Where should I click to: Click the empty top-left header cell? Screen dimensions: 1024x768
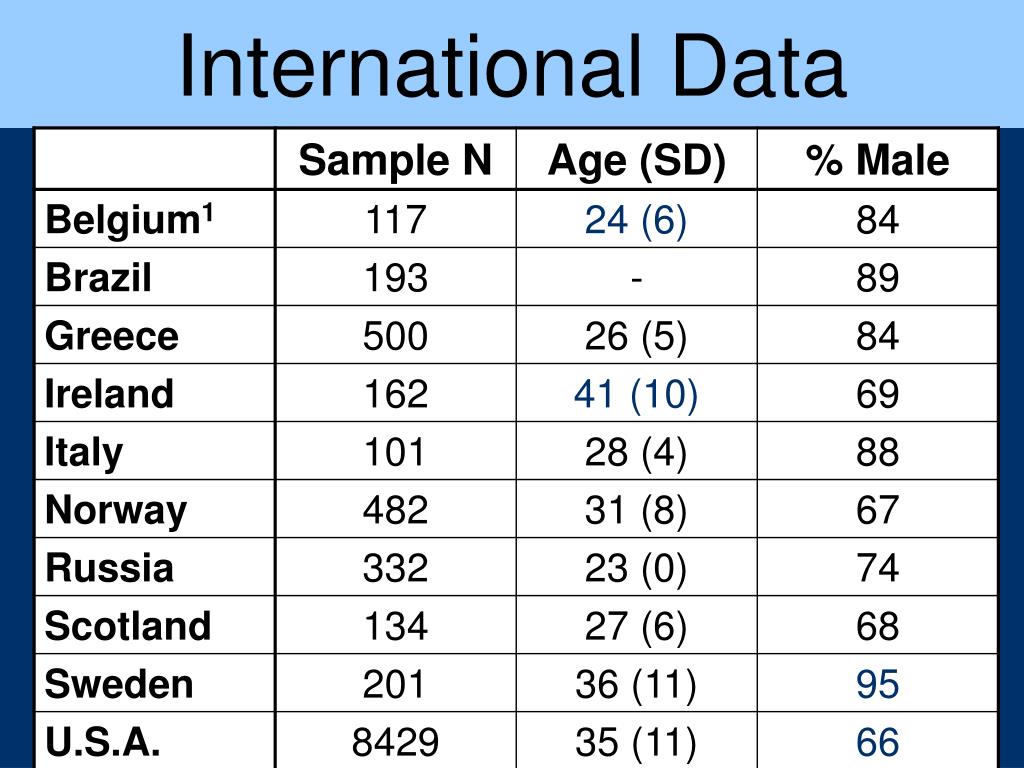click(155, 159)
